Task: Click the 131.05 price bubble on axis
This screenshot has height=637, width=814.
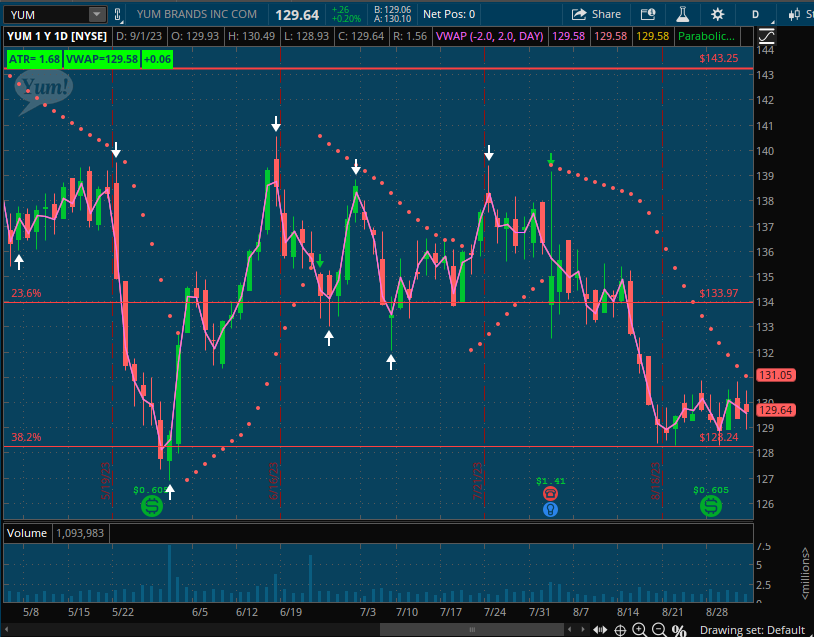Action: click(x=776, y=375)
